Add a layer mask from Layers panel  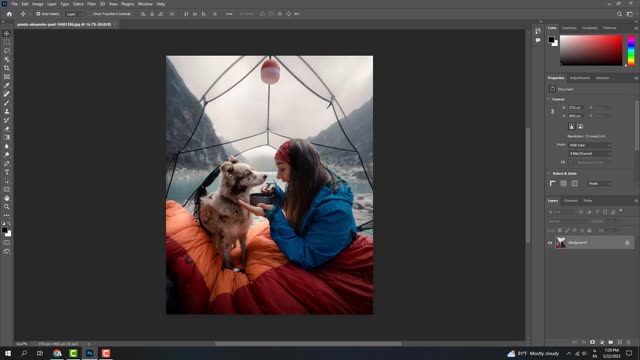[x=592, y=342]
